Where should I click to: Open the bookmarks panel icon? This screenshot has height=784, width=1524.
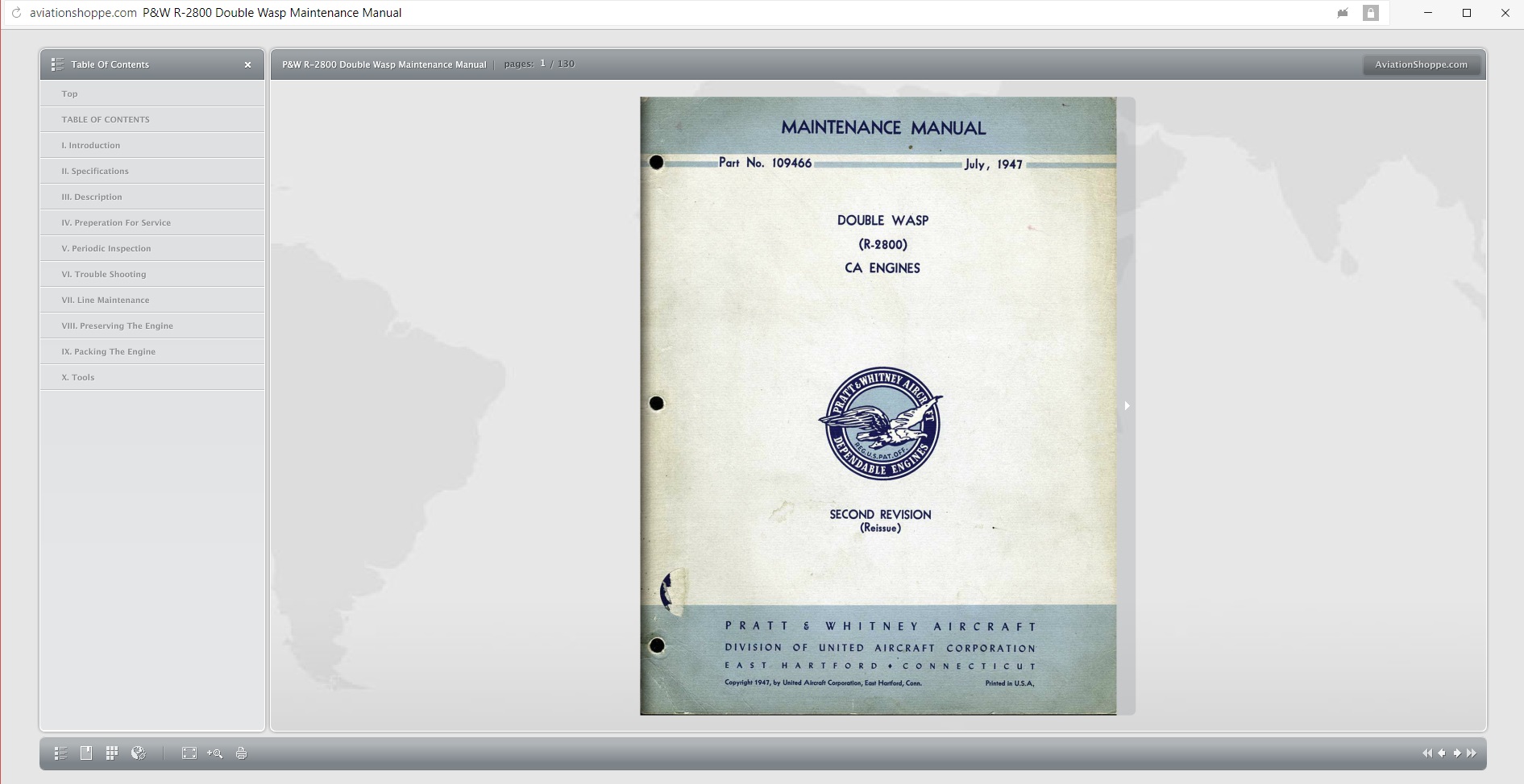click(x=86, y=753)
